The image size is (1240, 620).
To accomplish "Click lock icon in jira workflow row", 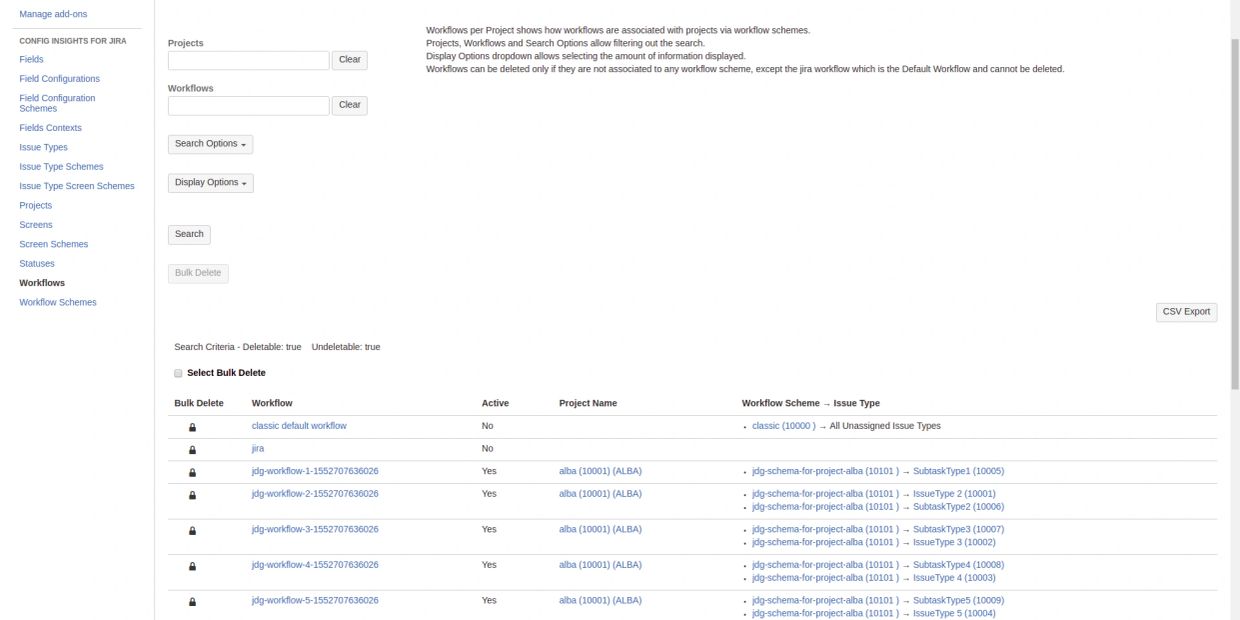I will (x=193, y=450).
